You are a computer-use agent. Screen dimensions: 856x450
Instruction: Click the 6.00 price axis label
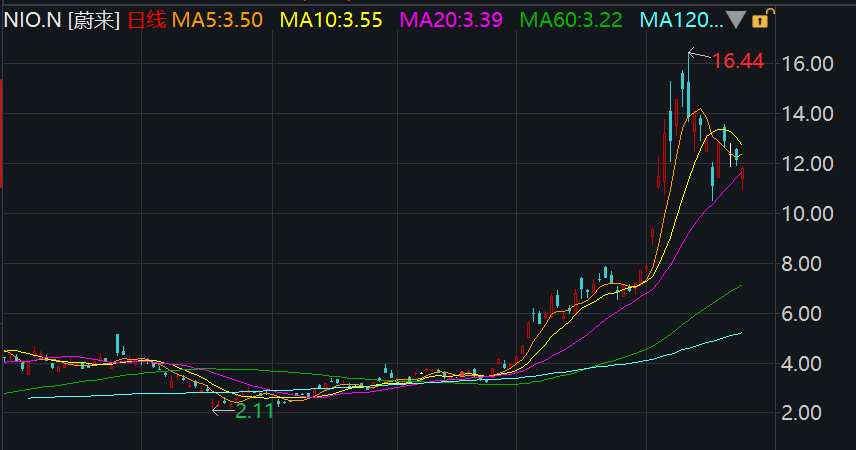pyautogui.click(x=801, y=313)
